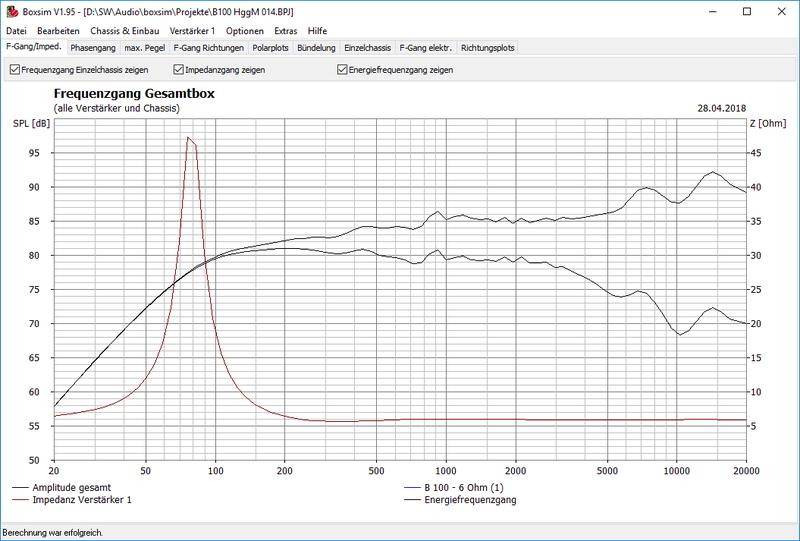
Task: Go to the Polarplots tab
Action: point(272,47)
